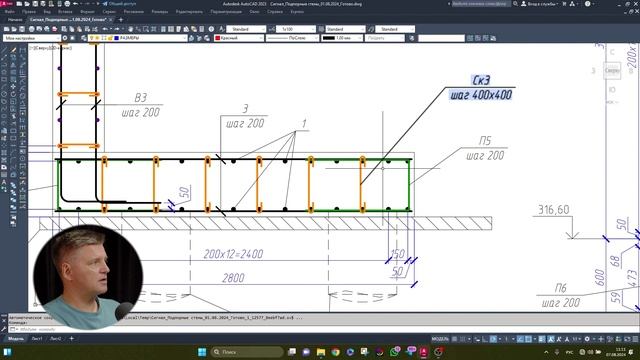Click the Вход в службы sign-in button

tap(540, 4)
